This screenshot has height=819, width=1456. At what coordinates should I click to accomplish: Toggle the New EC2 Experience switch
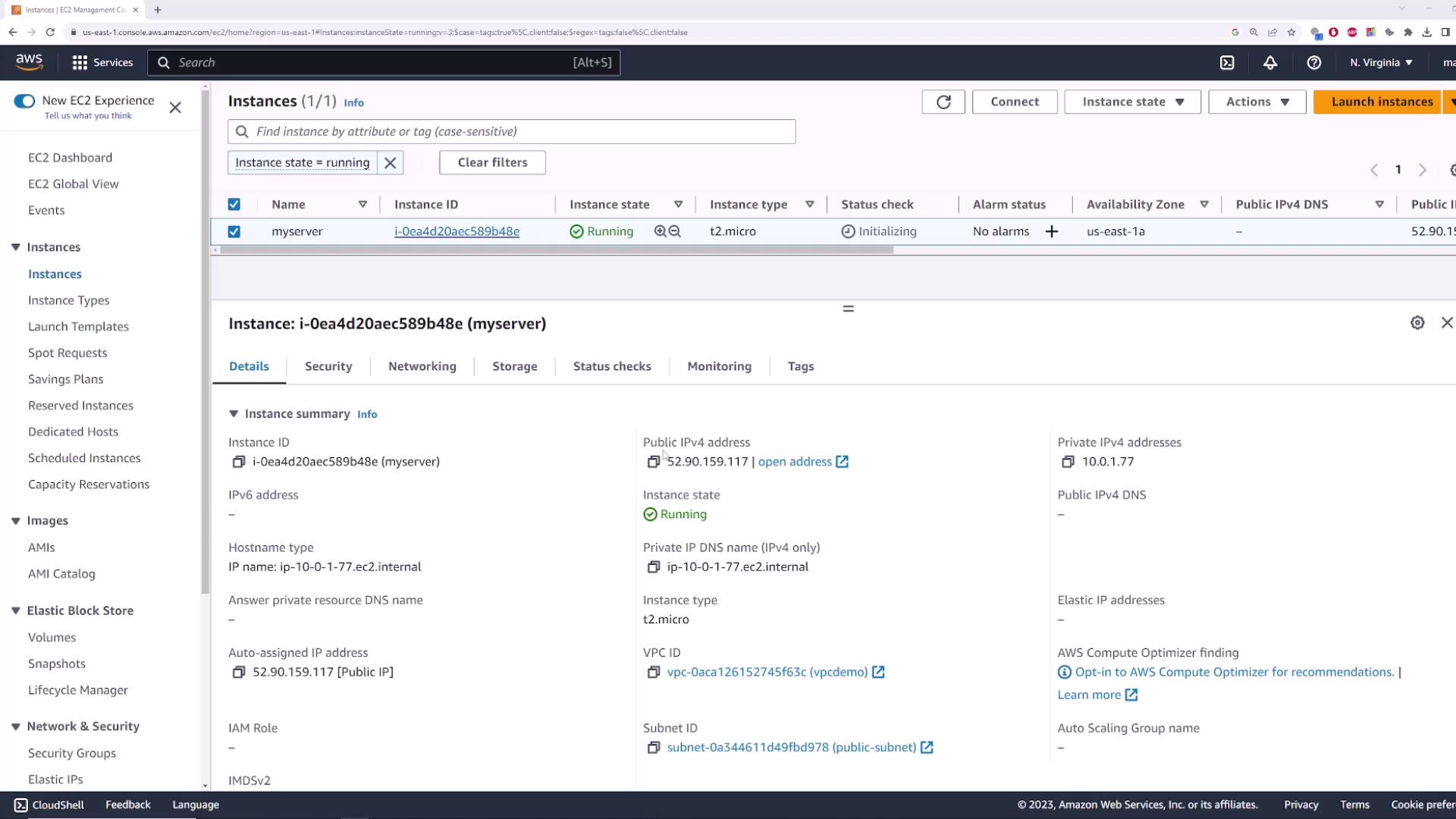click(x=24, y=101)
